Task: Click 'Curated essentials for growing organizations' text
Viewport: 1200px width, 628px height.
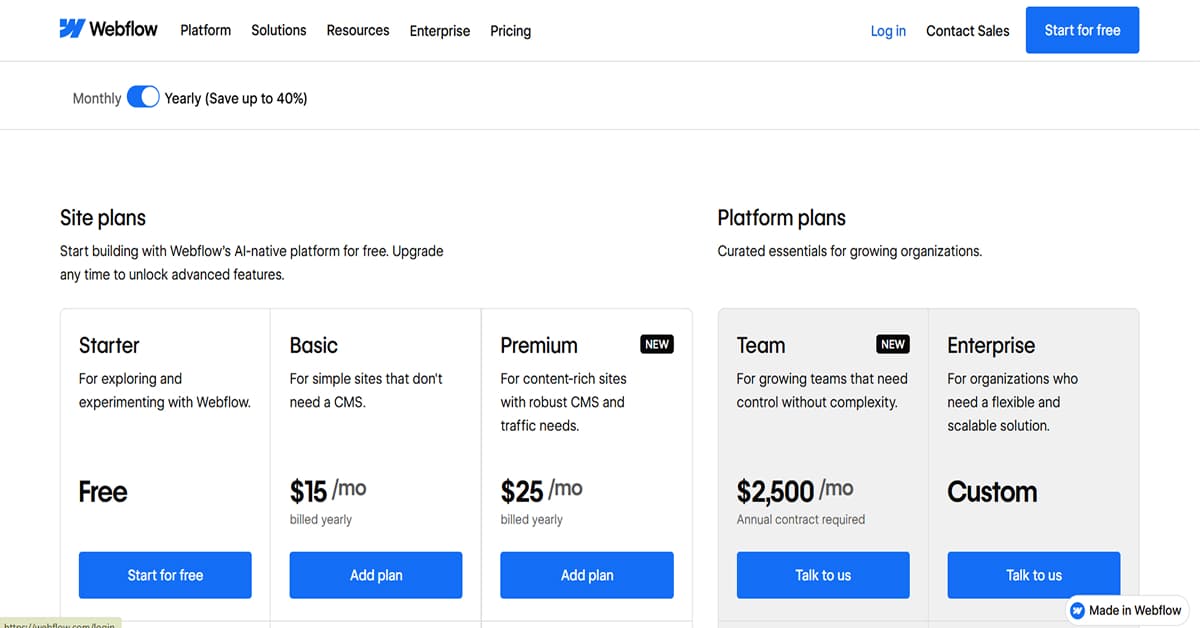Action: coord(850,251)
